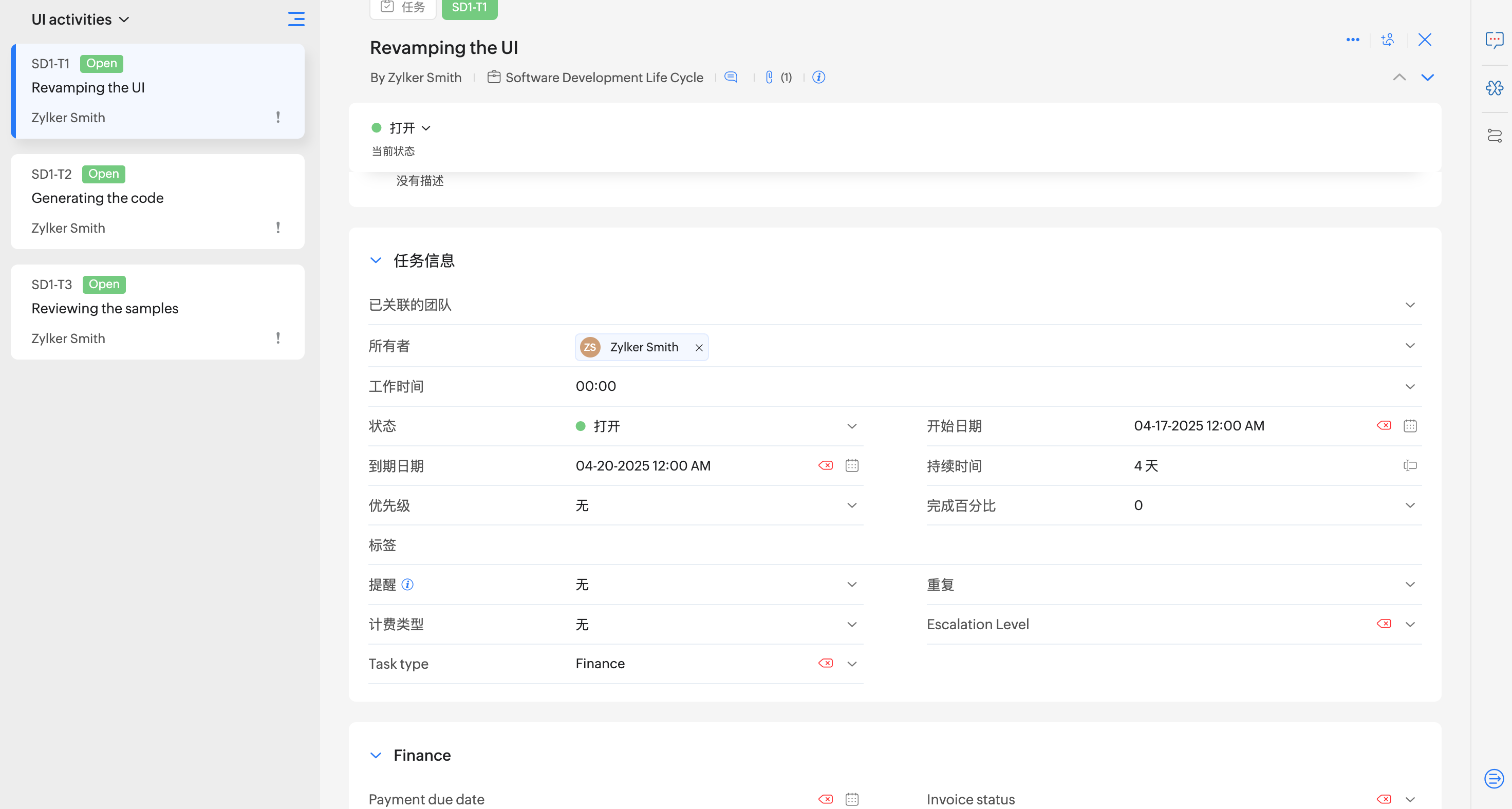Open the start date calendar picker
Viewport: 1512px width, 809px height.
click(1409, 426)
